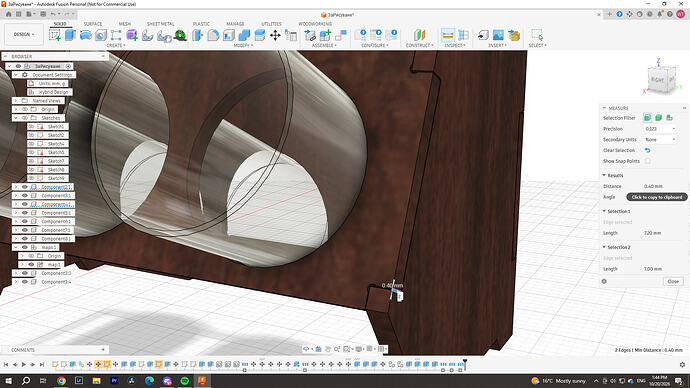690x388 pixels.
Task: Open the Woodworking tab
Action: 315,24
